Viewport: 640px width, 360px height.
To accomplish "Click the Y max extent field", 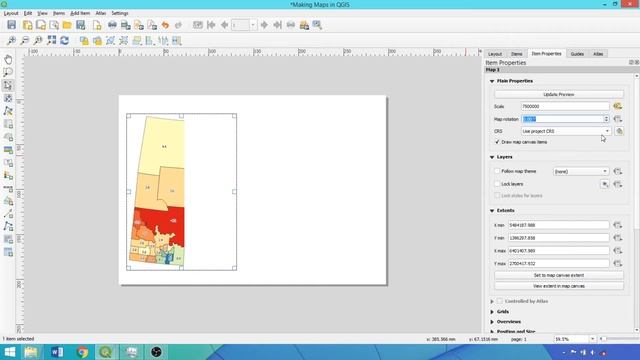I will (558, 264).
